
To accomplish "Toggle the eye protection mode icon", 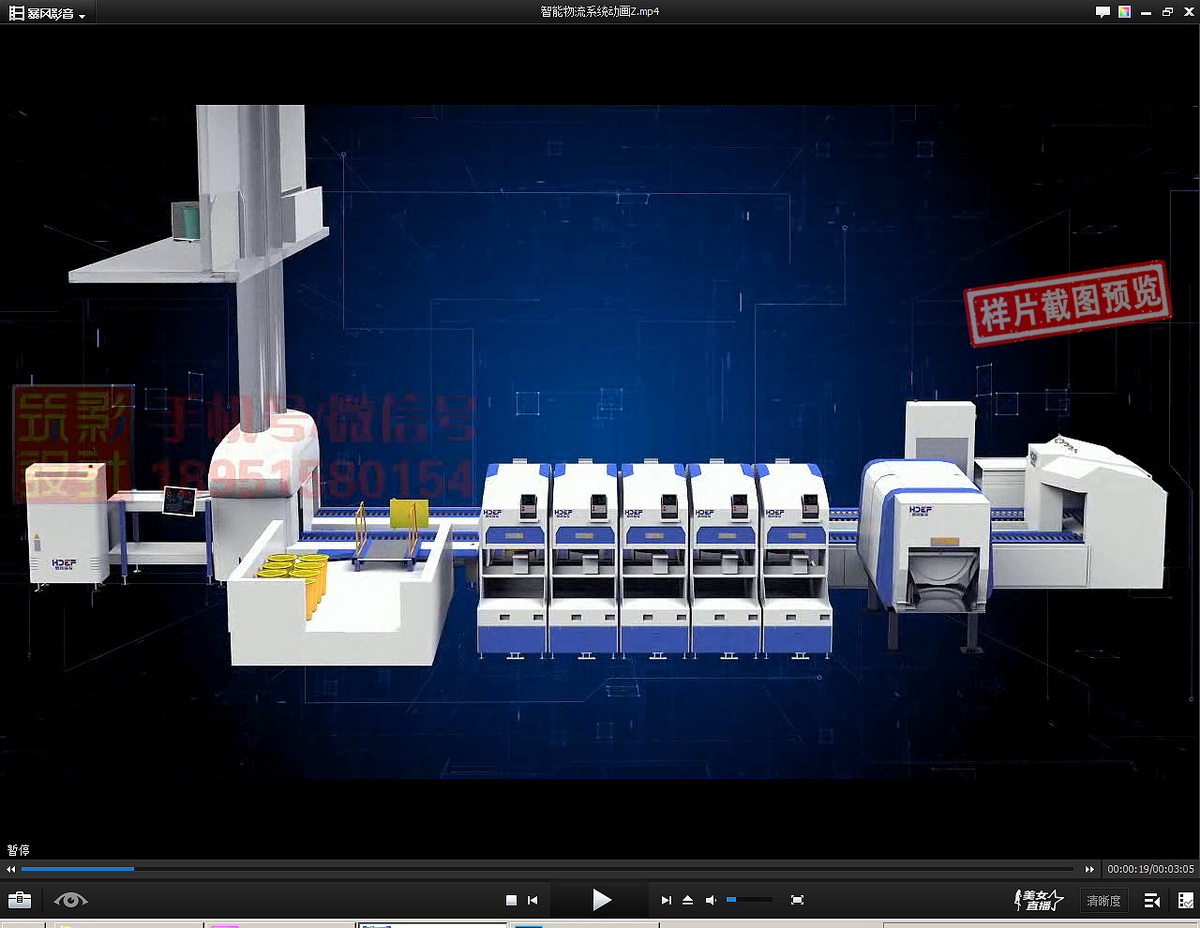I will (71, 900).
